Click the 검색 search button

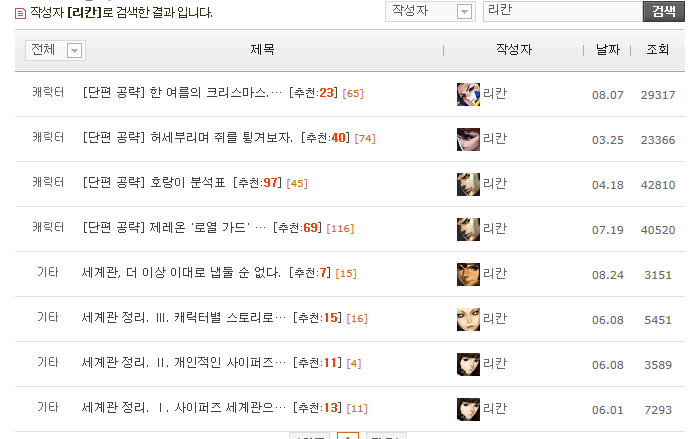(x=664, y=11)
